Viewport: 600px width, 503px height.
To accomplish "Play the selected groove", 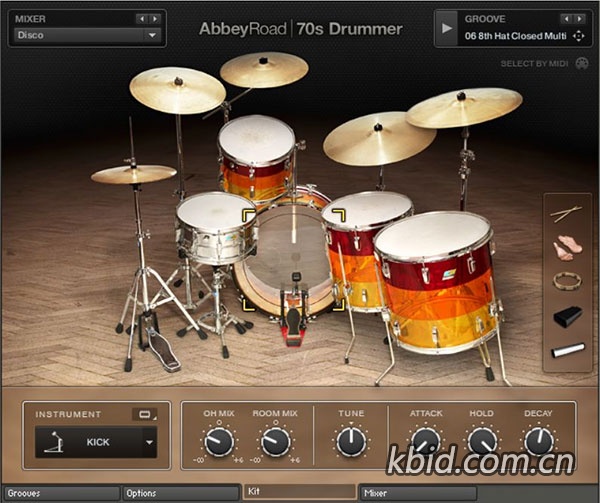I will [446, 28].
